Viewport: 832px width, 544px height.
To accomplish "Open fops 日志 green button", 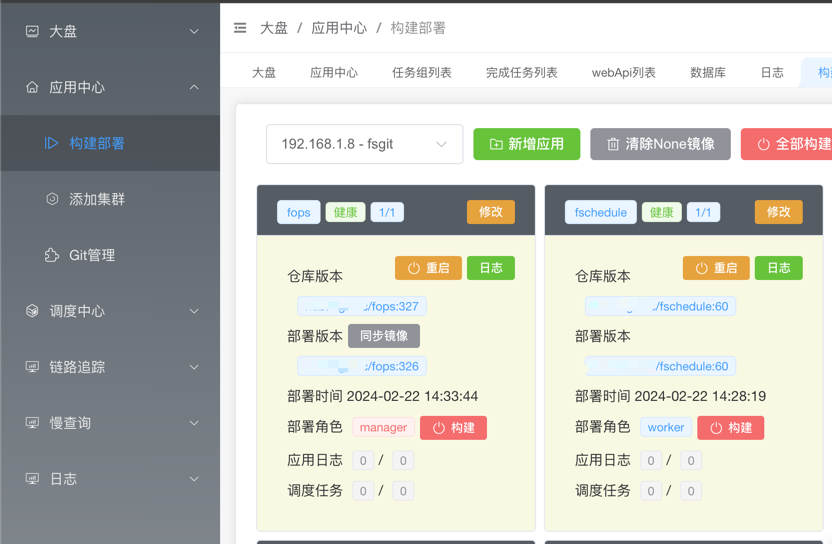I will pyautogui.click(x=491, y=268).
